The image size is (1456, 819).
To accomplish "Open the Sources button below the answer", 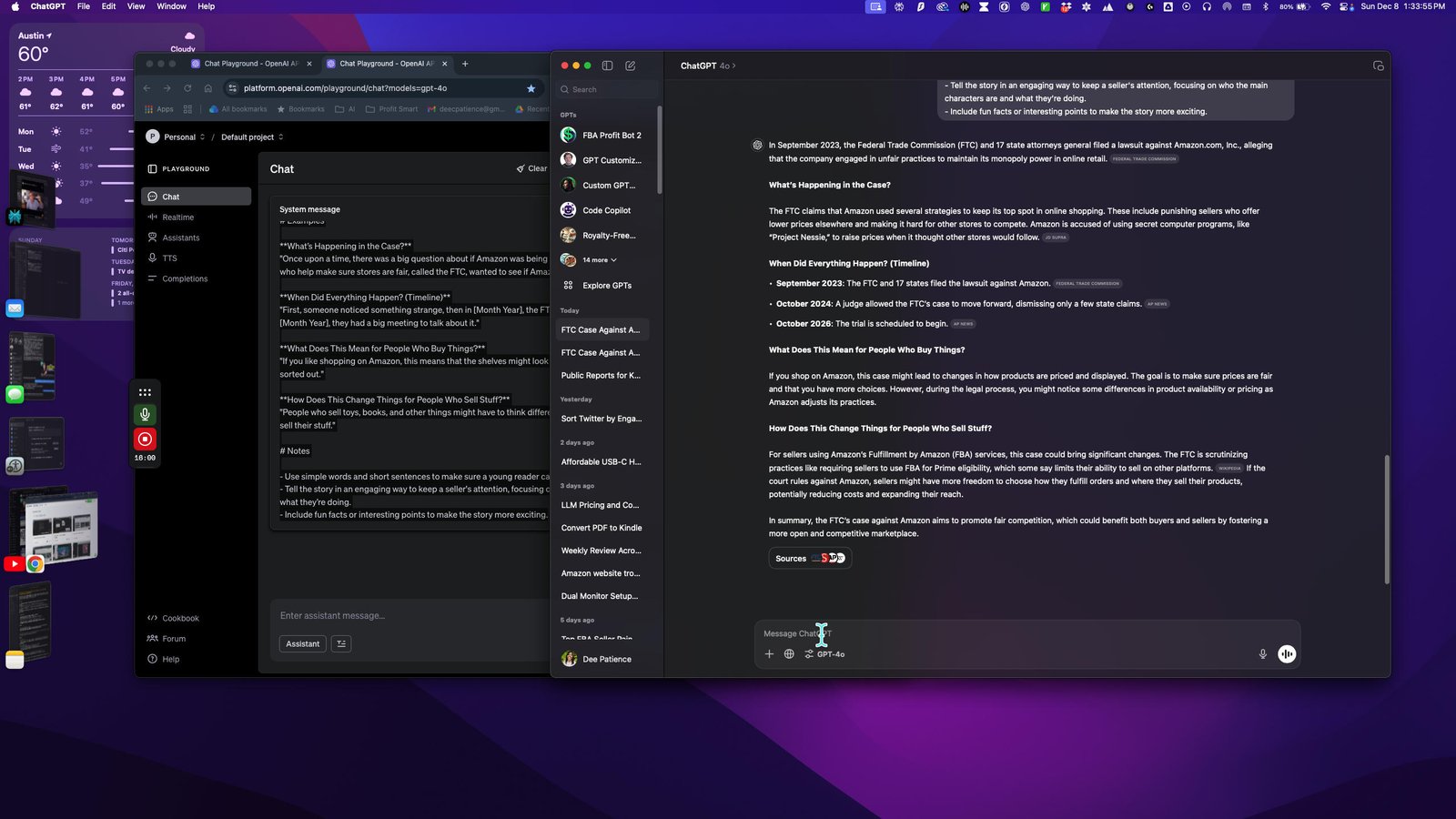I will tap(810, 559).
